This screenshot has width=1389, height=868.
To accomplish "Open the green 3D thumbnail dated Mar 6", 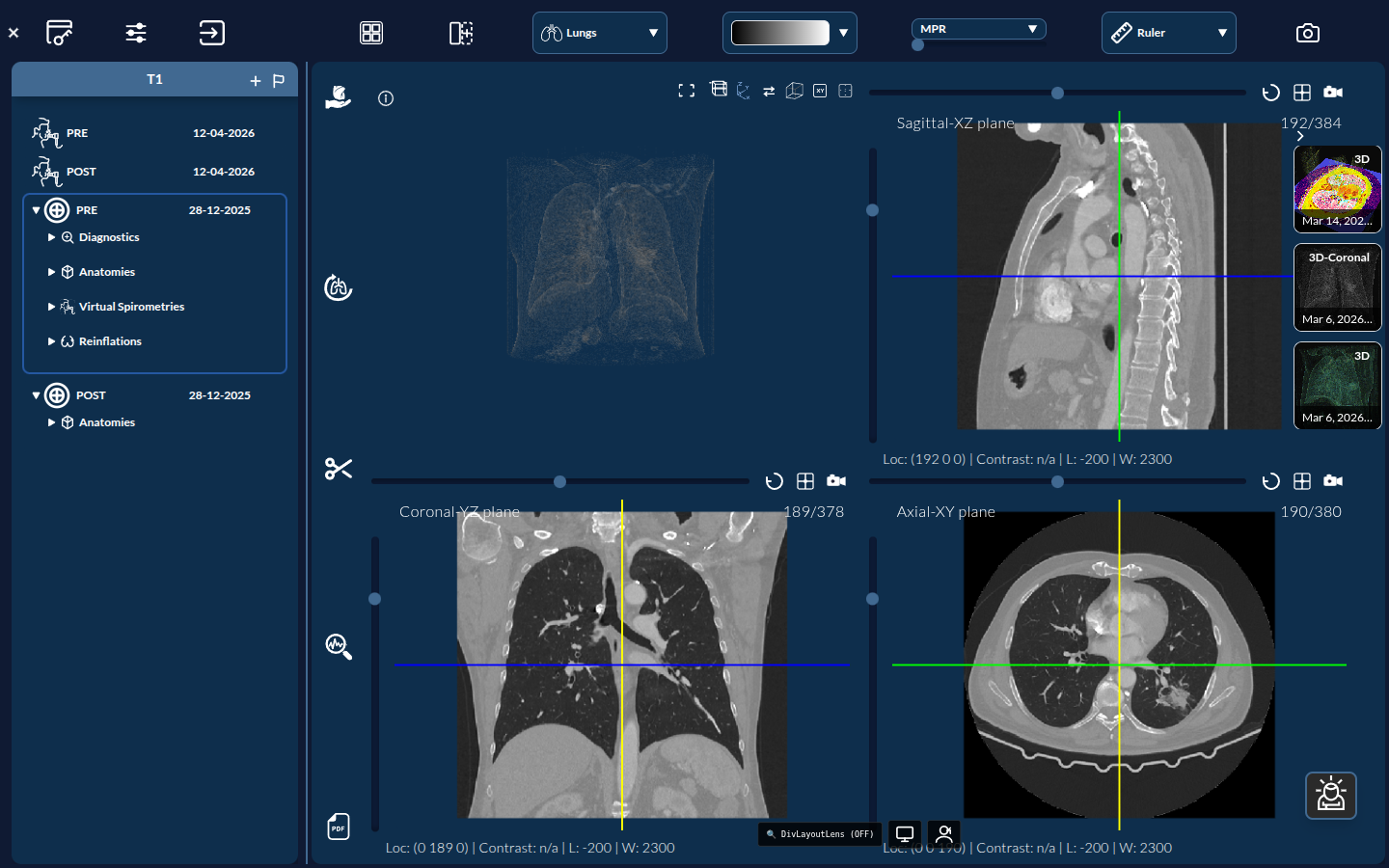I will point(1337,386).
